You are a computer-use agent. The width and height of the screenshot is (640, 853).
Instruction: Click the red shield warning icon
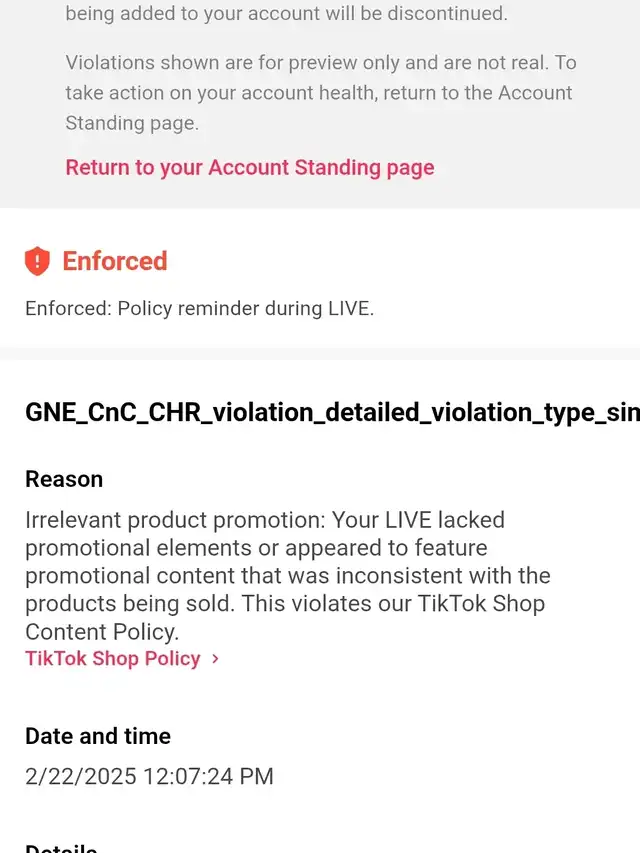click(x=37, y=262)
